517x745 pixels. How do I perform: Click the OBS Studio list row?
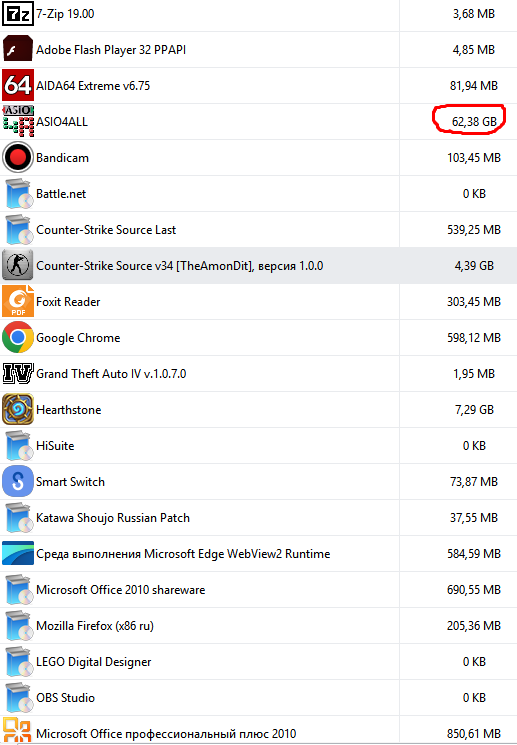point(258,698)
